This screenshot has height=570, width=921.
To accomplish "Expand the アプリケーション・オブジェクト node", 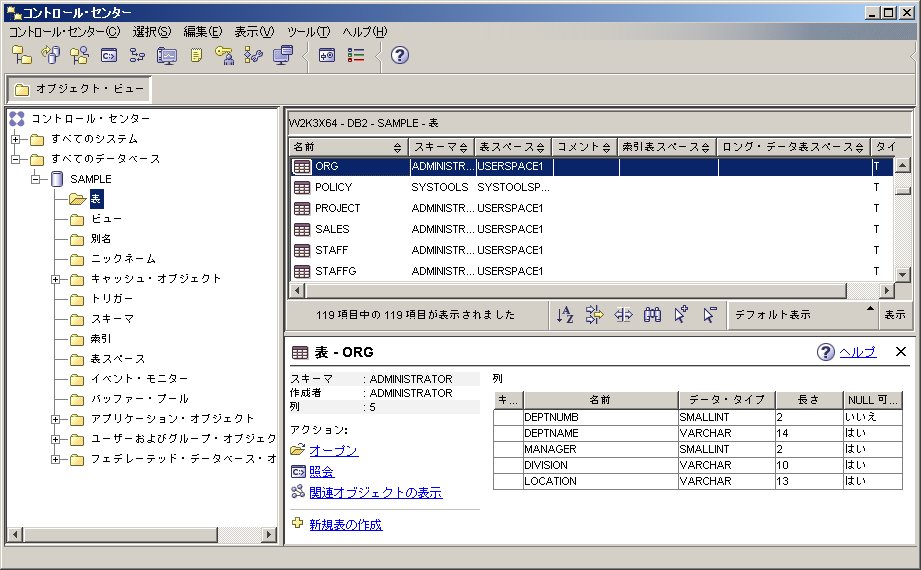I will pyautogui.click(x=56, y=419).
